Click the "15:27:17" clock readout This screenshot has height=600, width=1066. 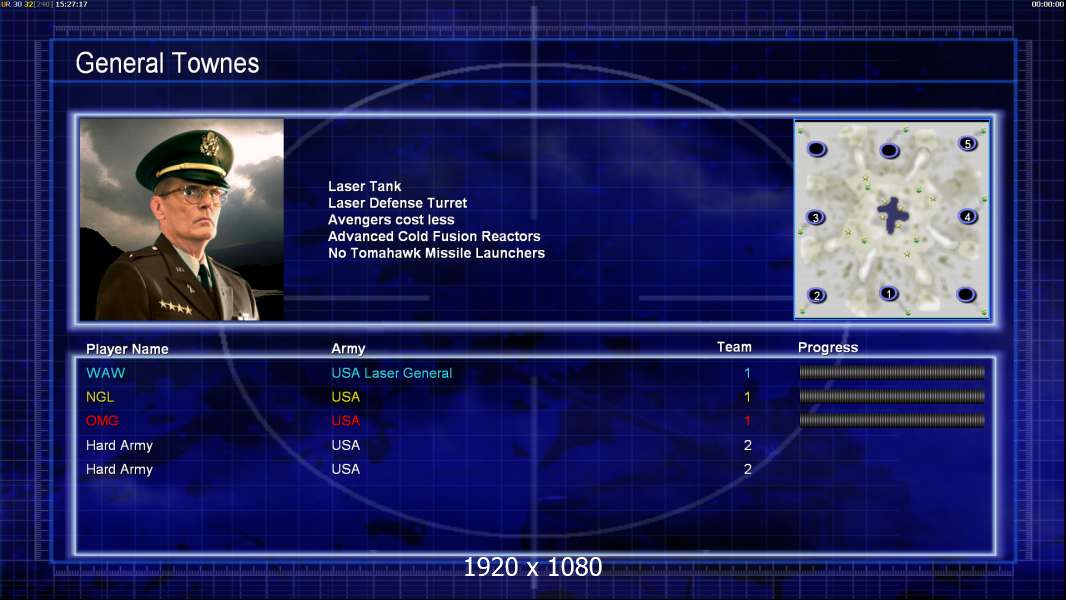pos(71,4)
